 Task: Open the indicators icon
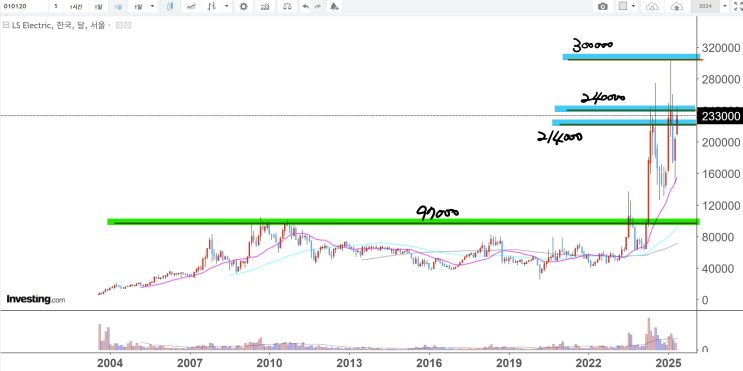[265, 6]
